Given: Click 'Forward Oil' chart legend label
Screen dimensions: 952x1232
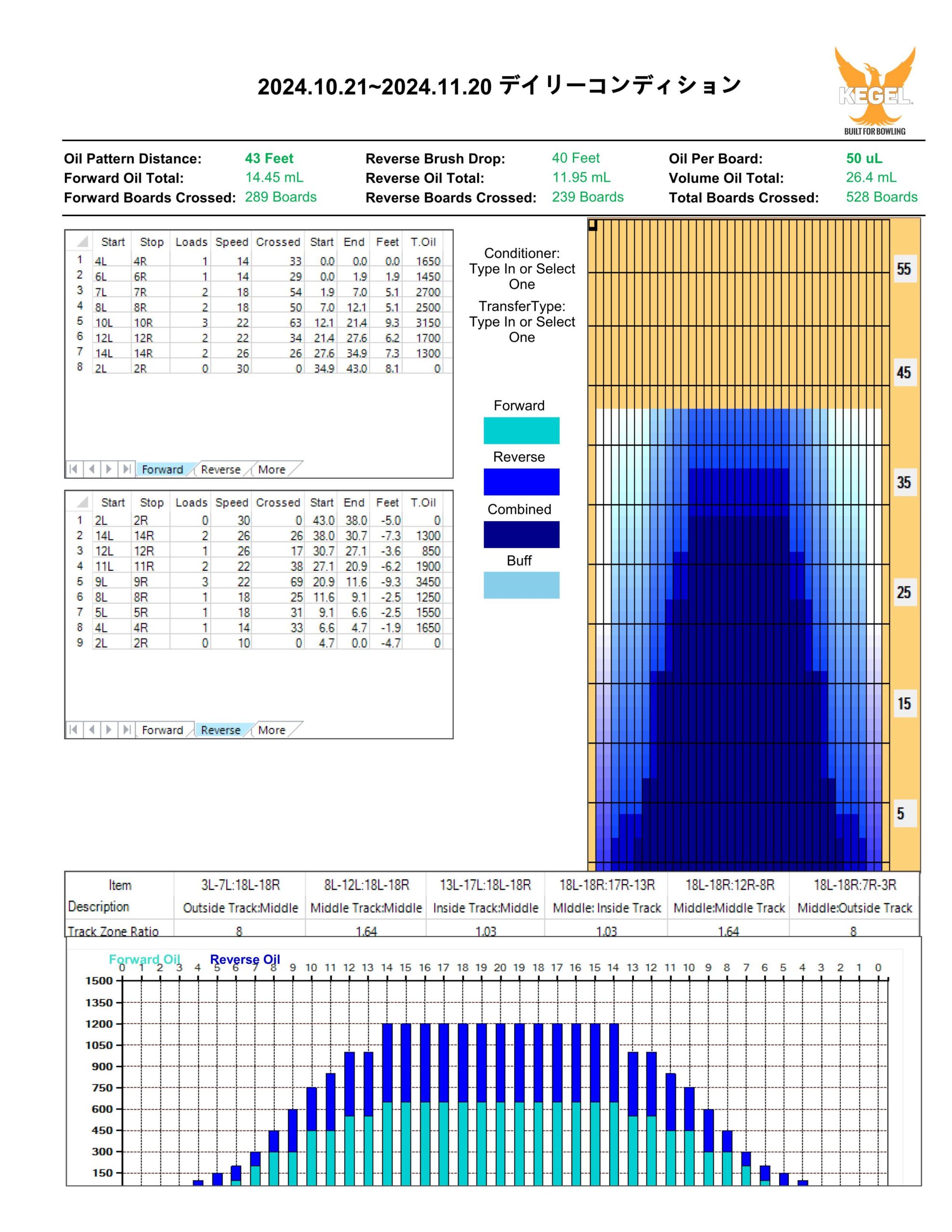Looking at the screenshot, I should click(x=144, y=959).
